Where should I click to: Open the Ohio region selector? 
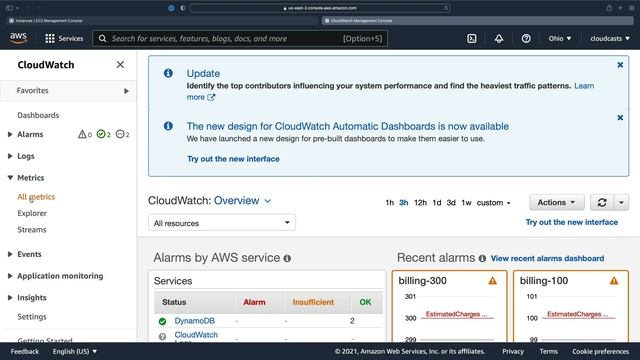coord(560,38)
